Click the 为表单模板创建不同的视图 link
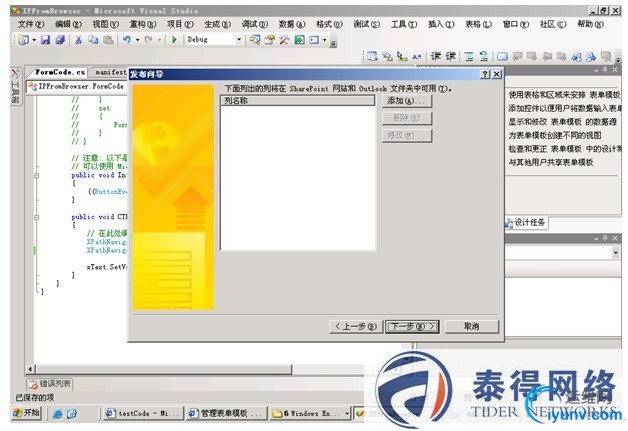 click(555, 135)
